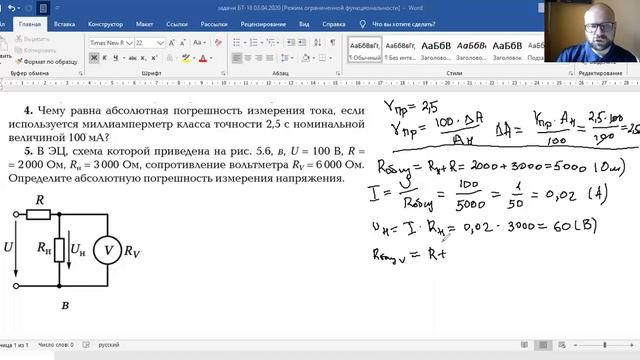Click the Bullets list icon

236,42
